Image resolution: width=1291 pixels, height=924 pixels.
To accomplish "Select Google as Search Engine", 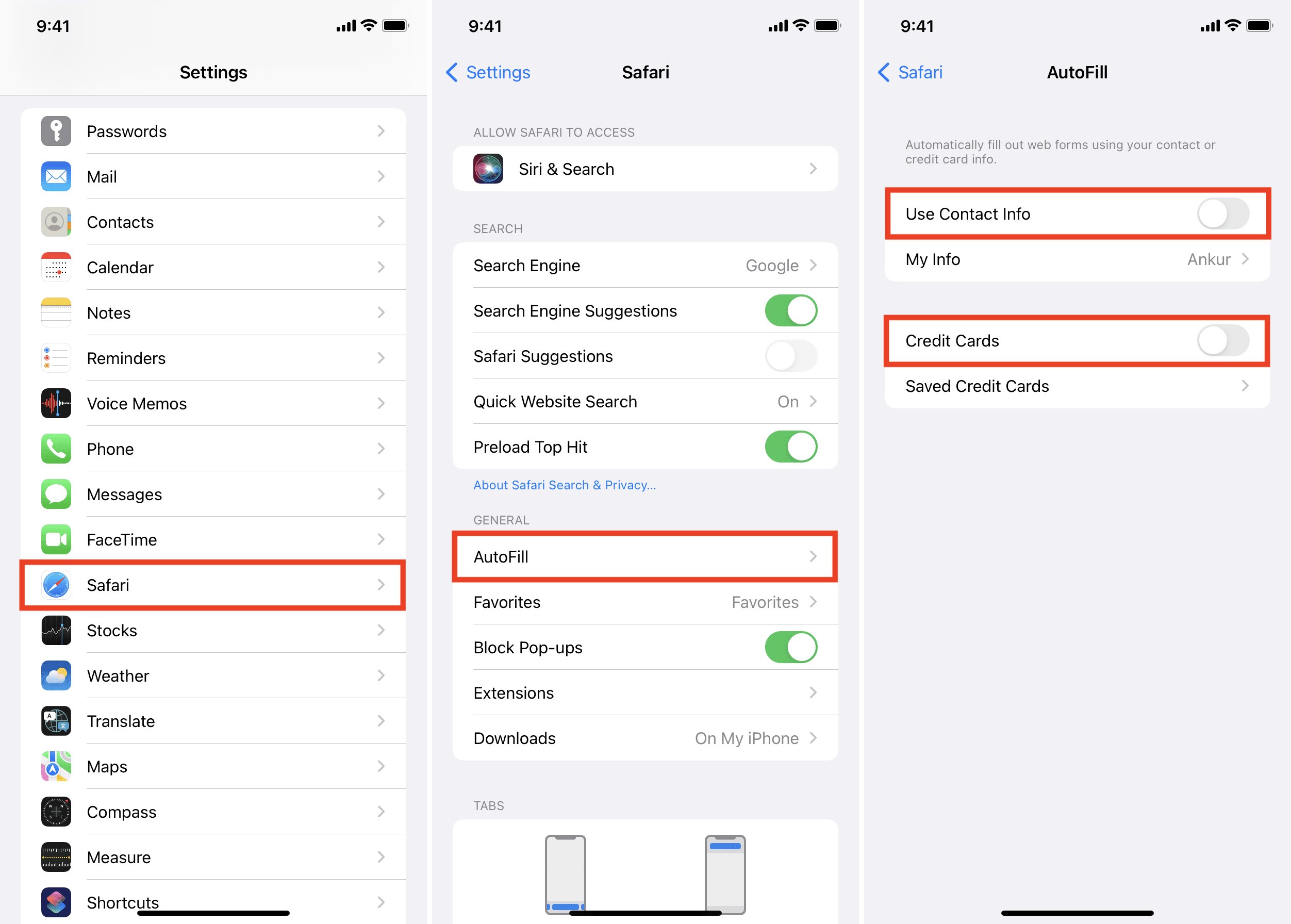I will (x=645, y=266).
